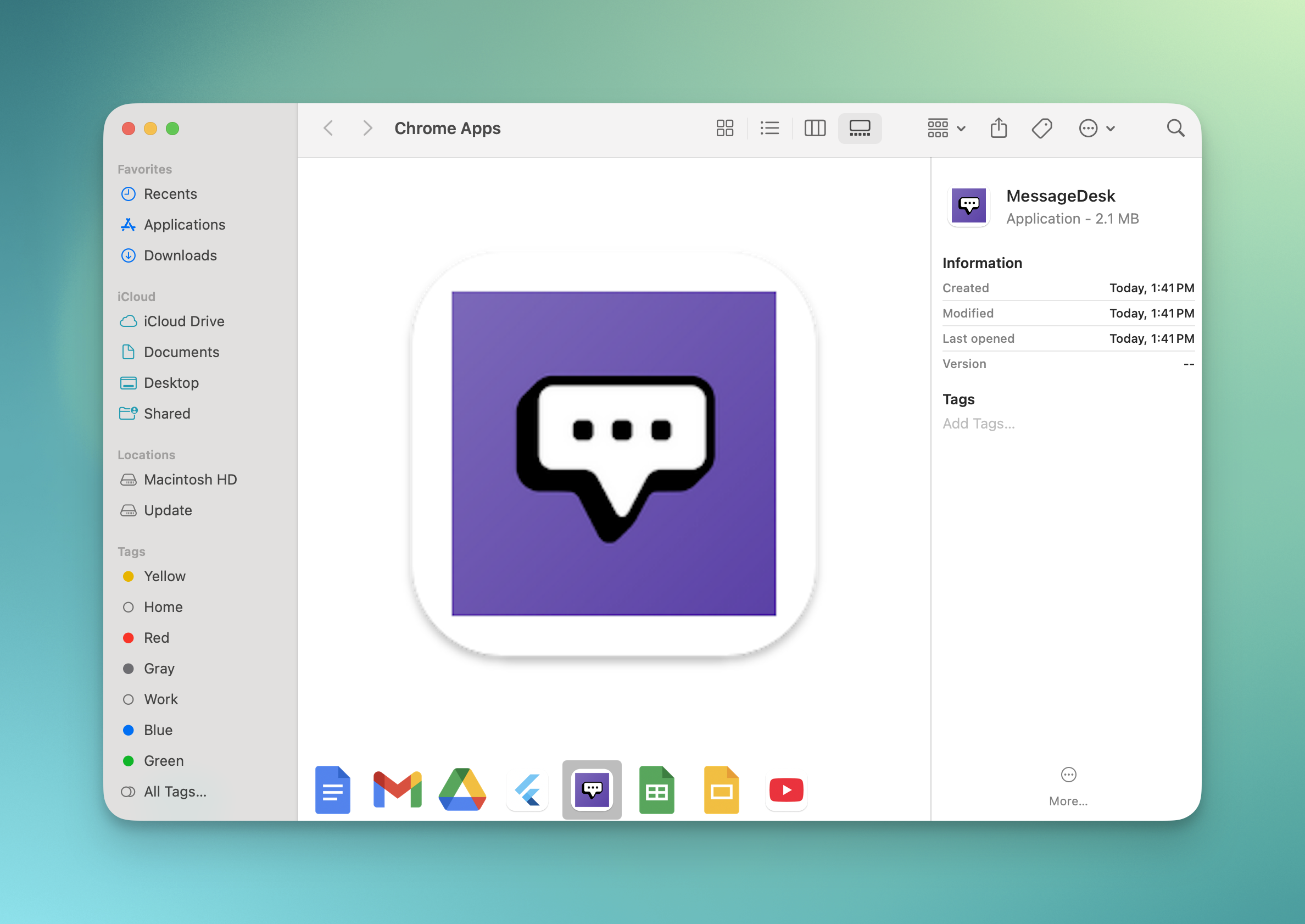Select the Yellow tag in the sidebar
The width and height of the screenshot is (1305, 924).
[x=164, y=576]
